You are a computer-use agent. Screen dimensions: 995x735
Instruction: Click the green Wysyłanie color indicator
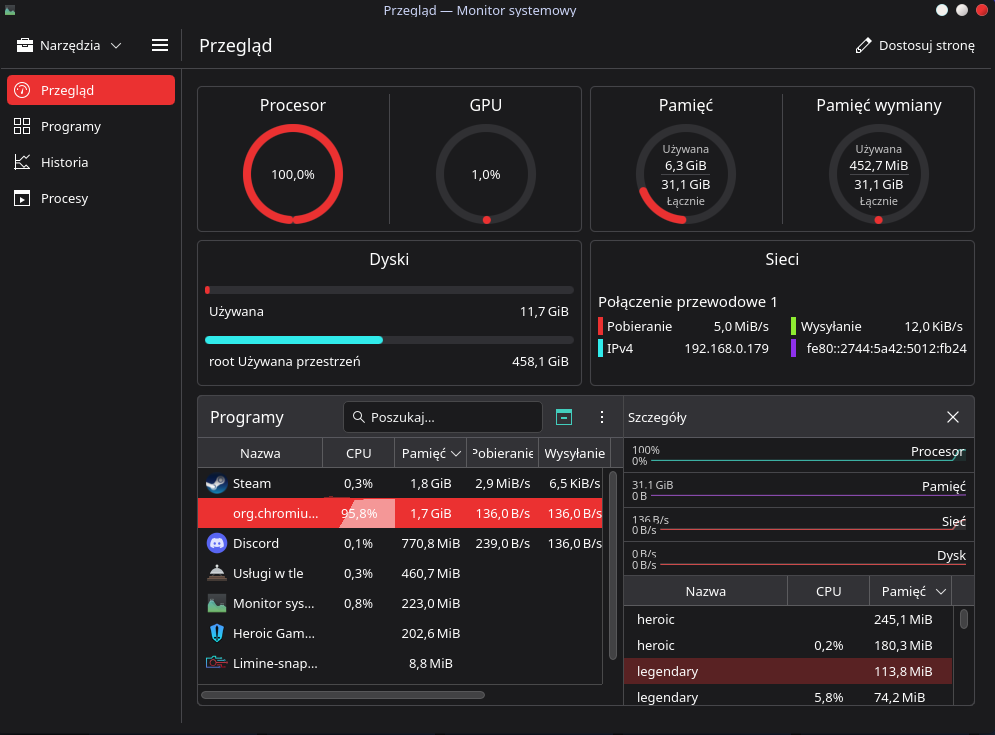coord(793,326)
